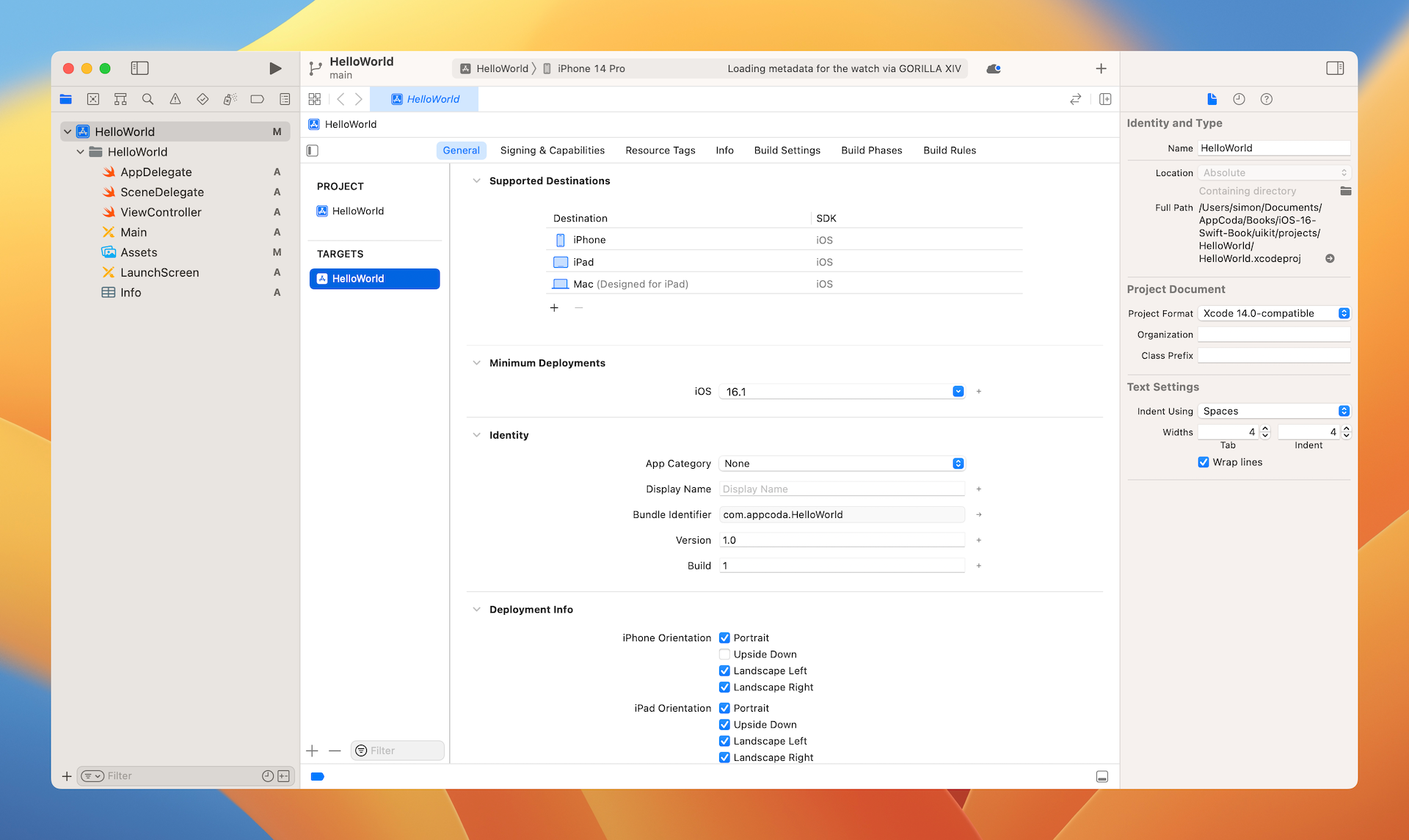This screenshot has height=840, width=1409.
Task: Uncheck Landscape Left for iPad Orientation
Action: (x=724, y=741)
